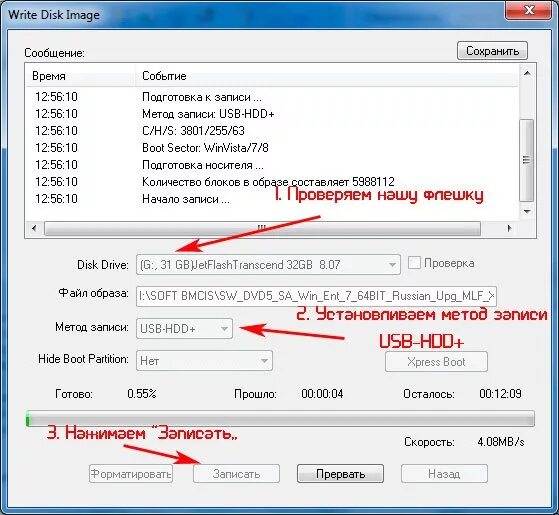Click the 0.55% completion value
Screen dimensions: 559x515
(x=142, y=393)
